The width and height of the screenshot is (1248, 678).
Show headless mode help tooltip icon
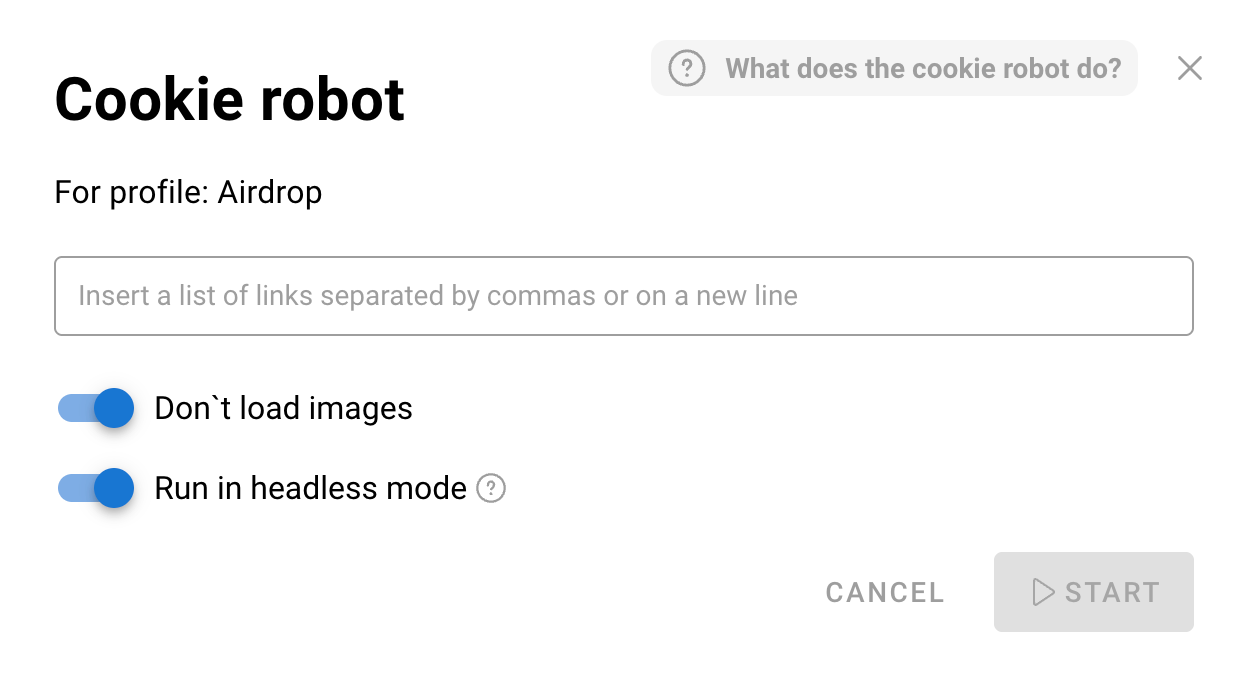pyautogui.click(x=491, y=489)
